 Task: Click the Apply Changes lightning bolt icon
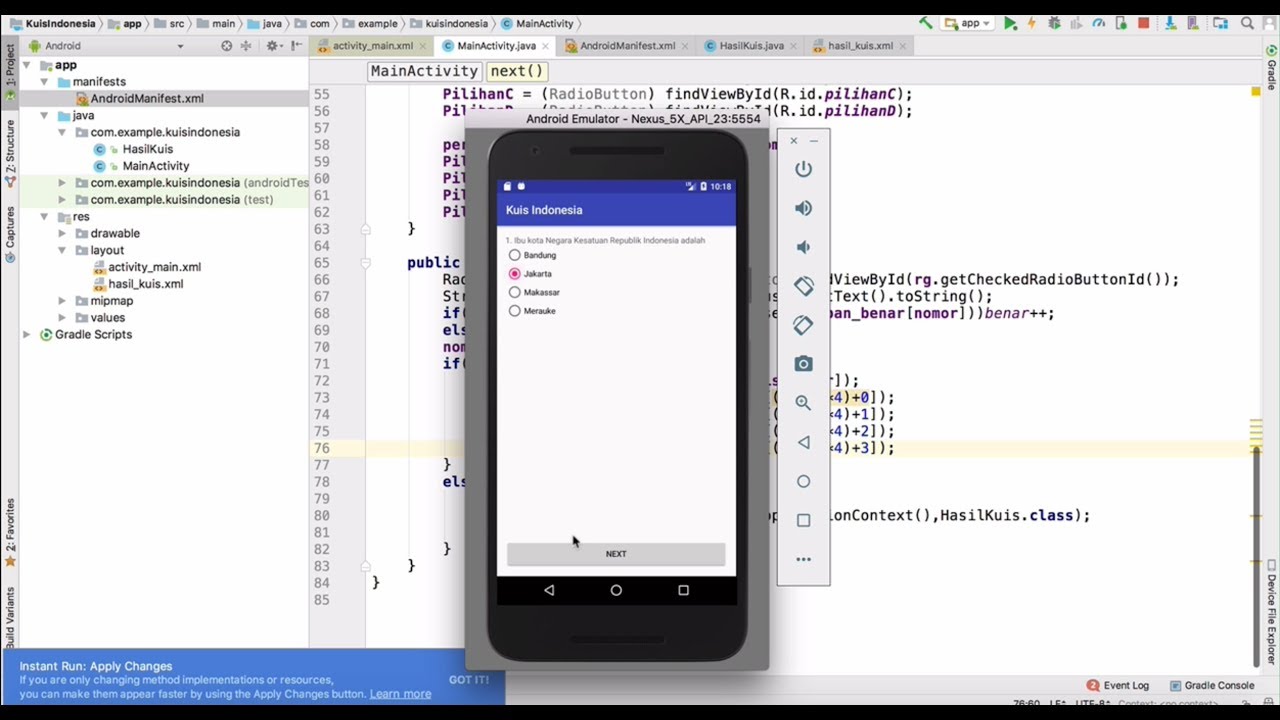[1032, 23]
